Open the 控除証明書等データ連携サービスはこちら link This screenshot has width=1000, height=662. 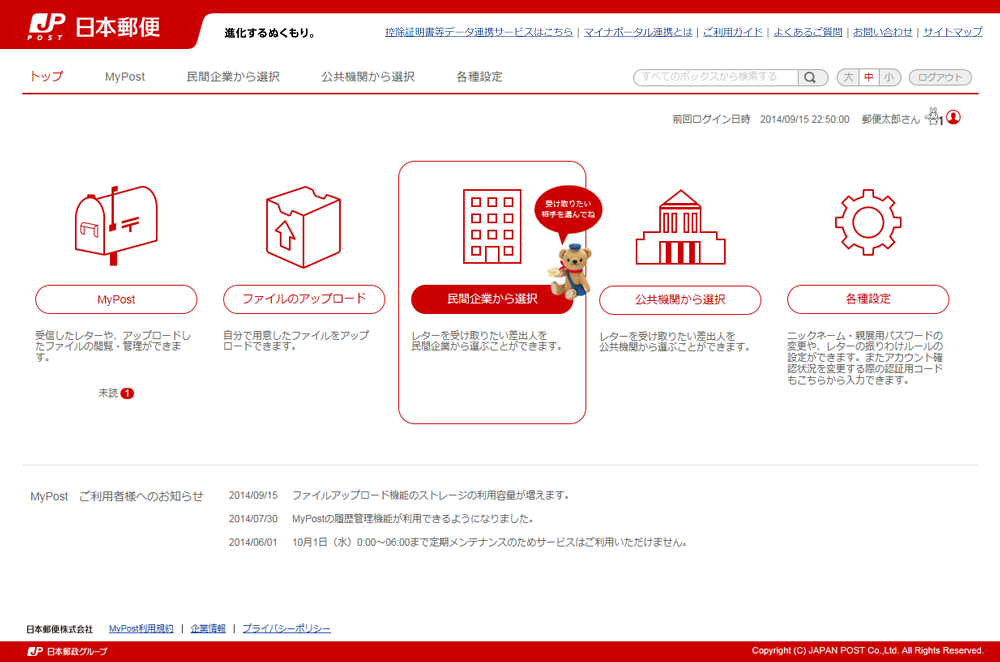coord(479,32)
